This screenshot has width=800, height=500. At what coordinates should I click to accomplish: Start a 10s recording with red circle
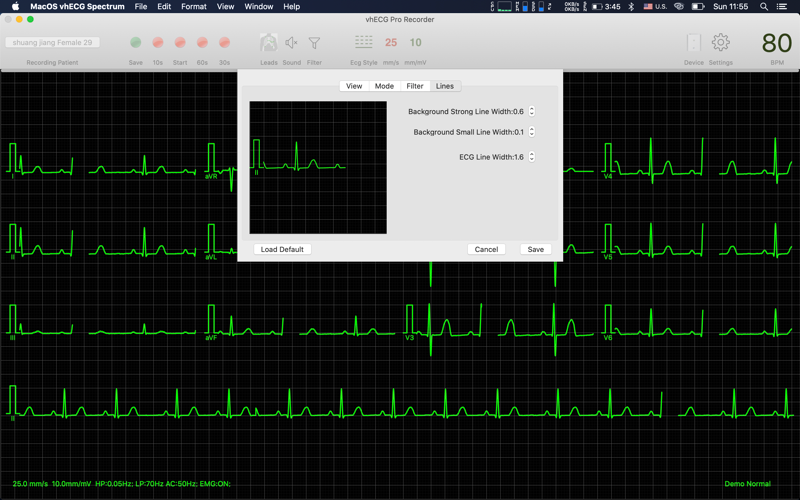158,43
